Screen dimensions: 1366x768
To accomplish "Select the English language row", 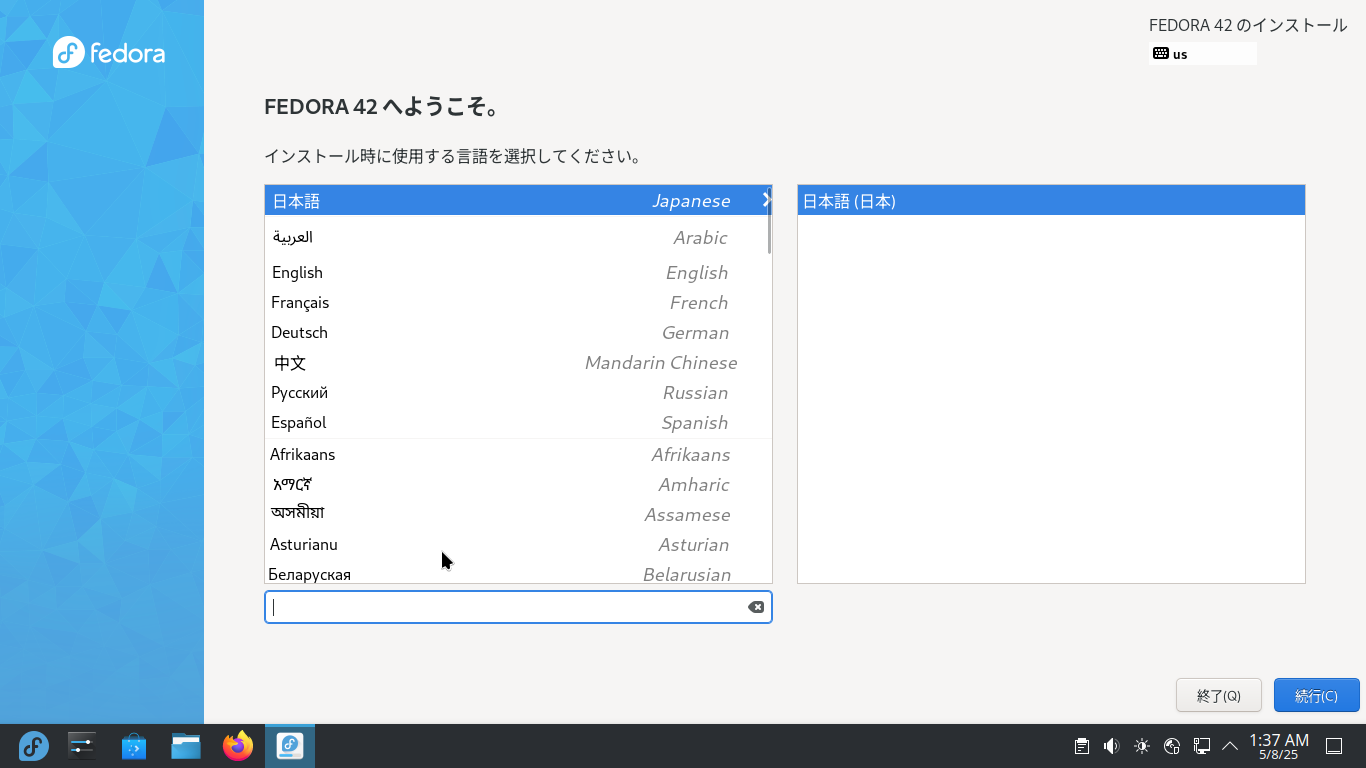I will pyautogui.click(x=518, y=272).
